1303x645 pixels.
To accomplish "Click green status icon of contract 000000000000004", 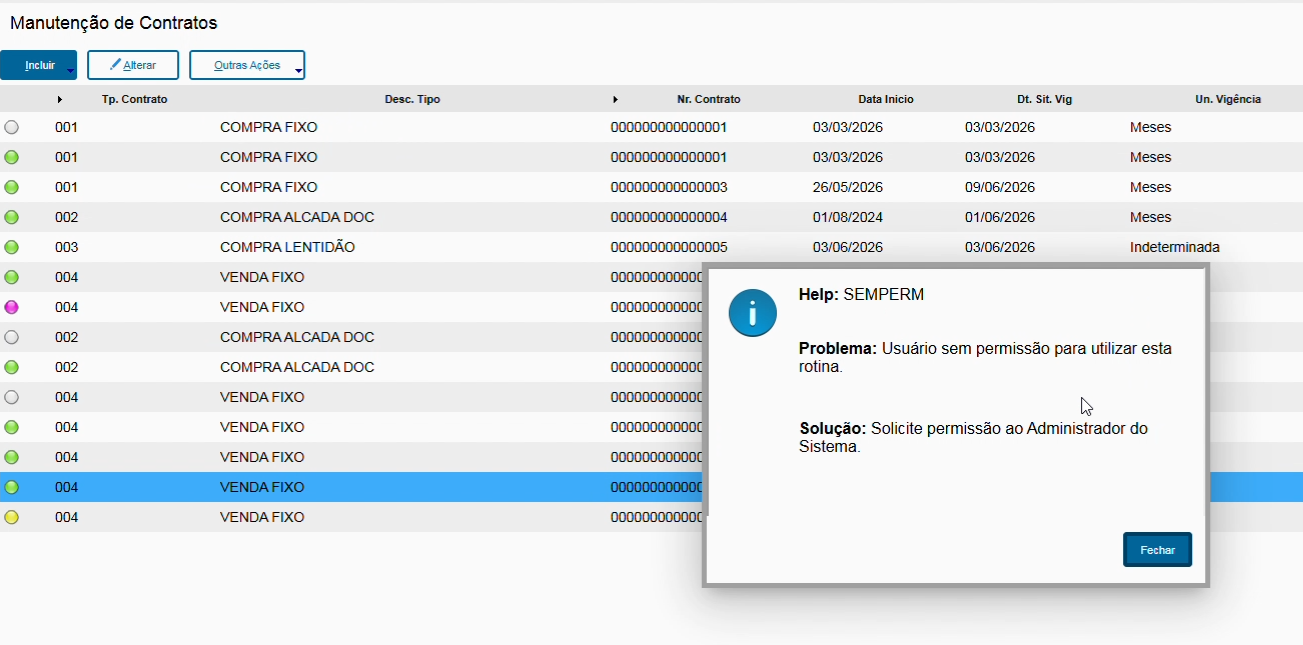I will tap(12, 217).
